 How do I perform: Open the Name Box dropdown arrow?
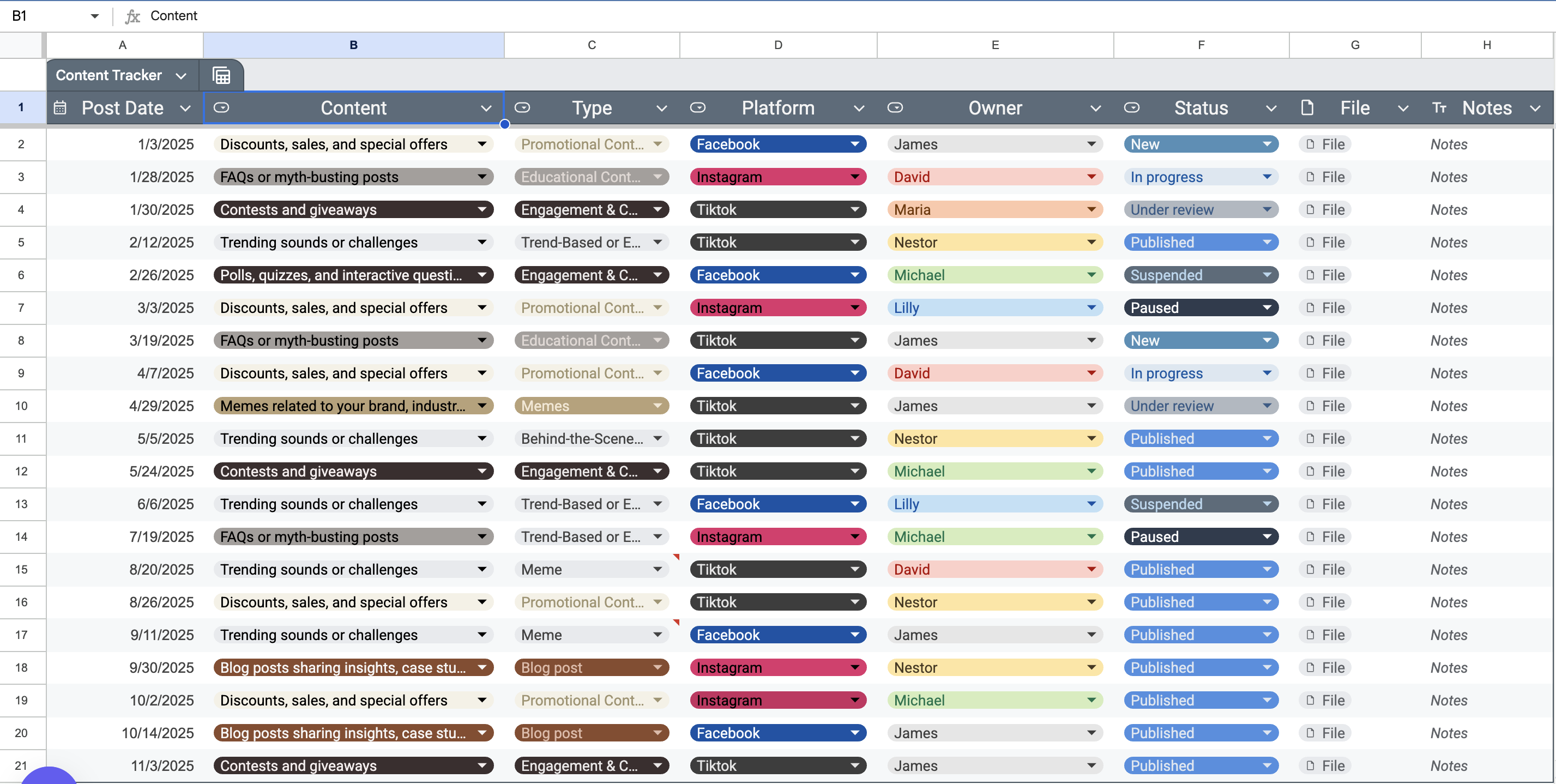pyautogui.click(x=94, y=16)
